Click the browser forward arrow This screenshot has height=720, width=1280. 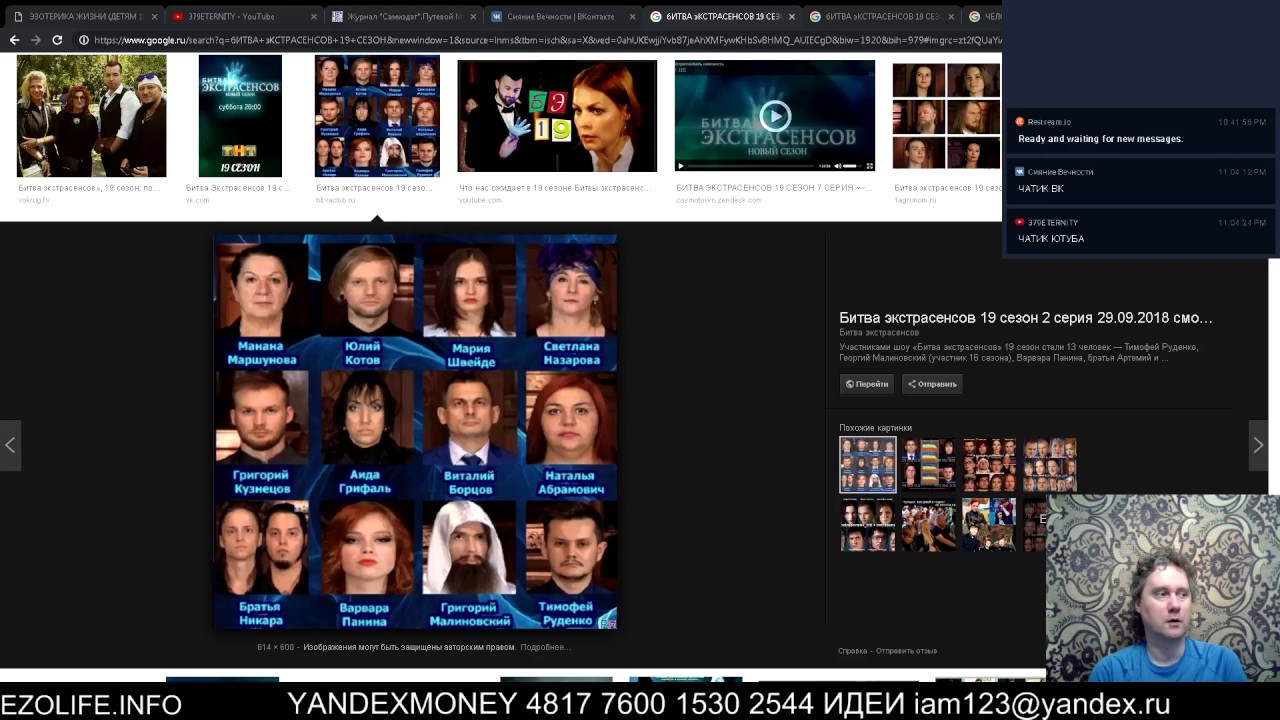point(36,40)
